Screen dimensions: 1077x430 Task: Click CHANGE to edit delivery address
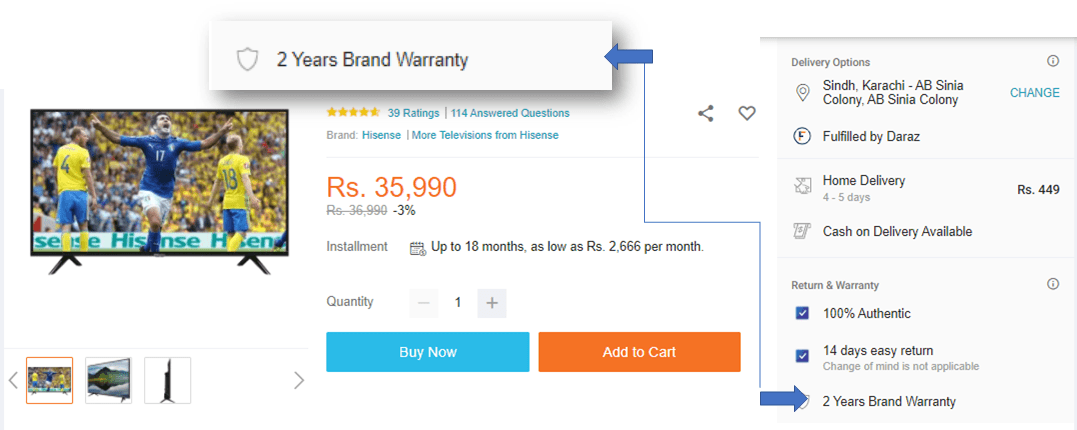tap(1034, 93)
